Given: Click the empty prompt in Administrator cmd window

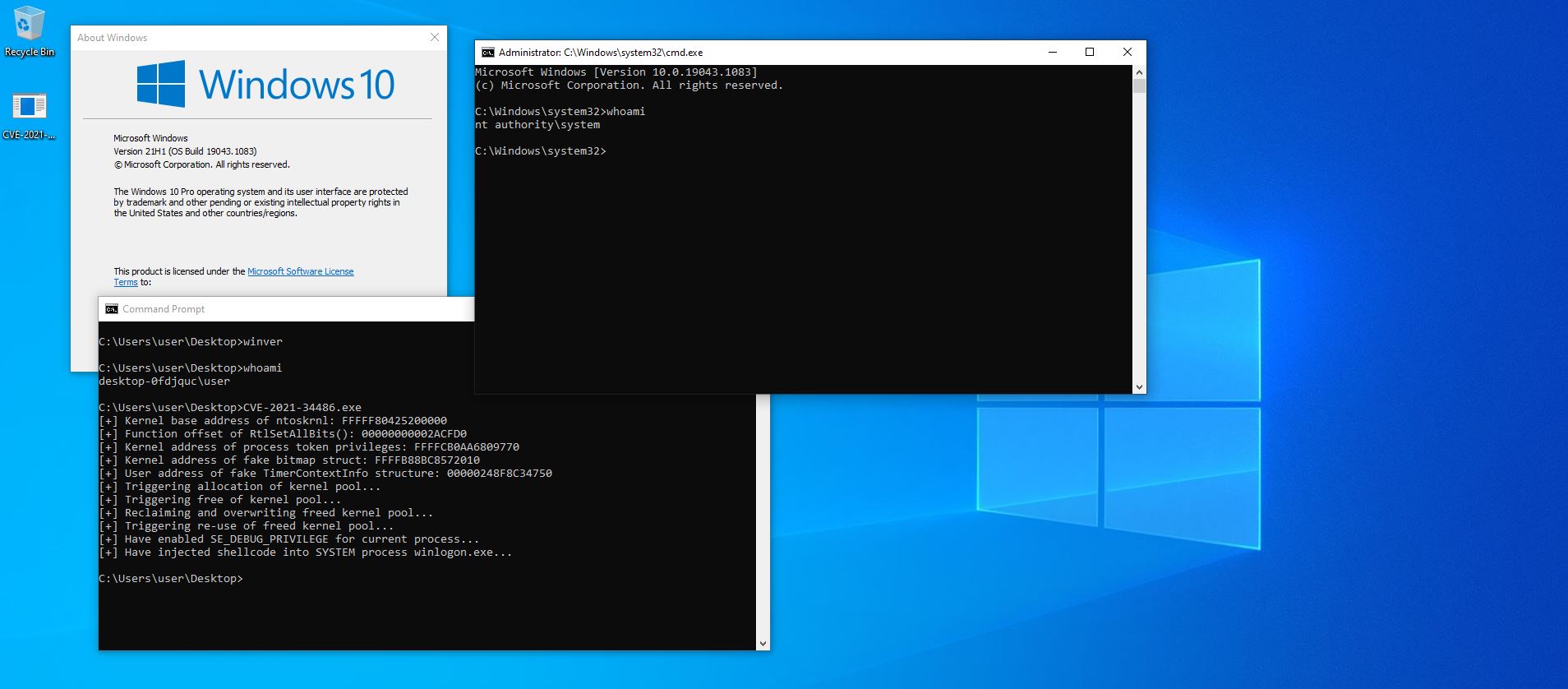Looking at the screenshot, I should click(541, 151).
